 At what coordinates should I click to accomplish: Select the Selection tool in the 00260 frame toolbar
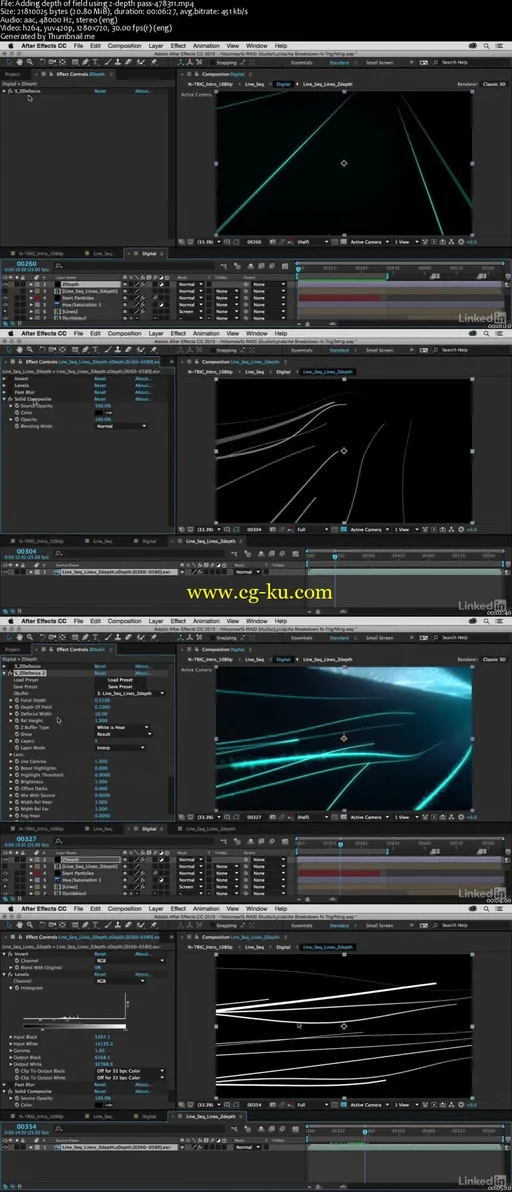coord(9,62)
